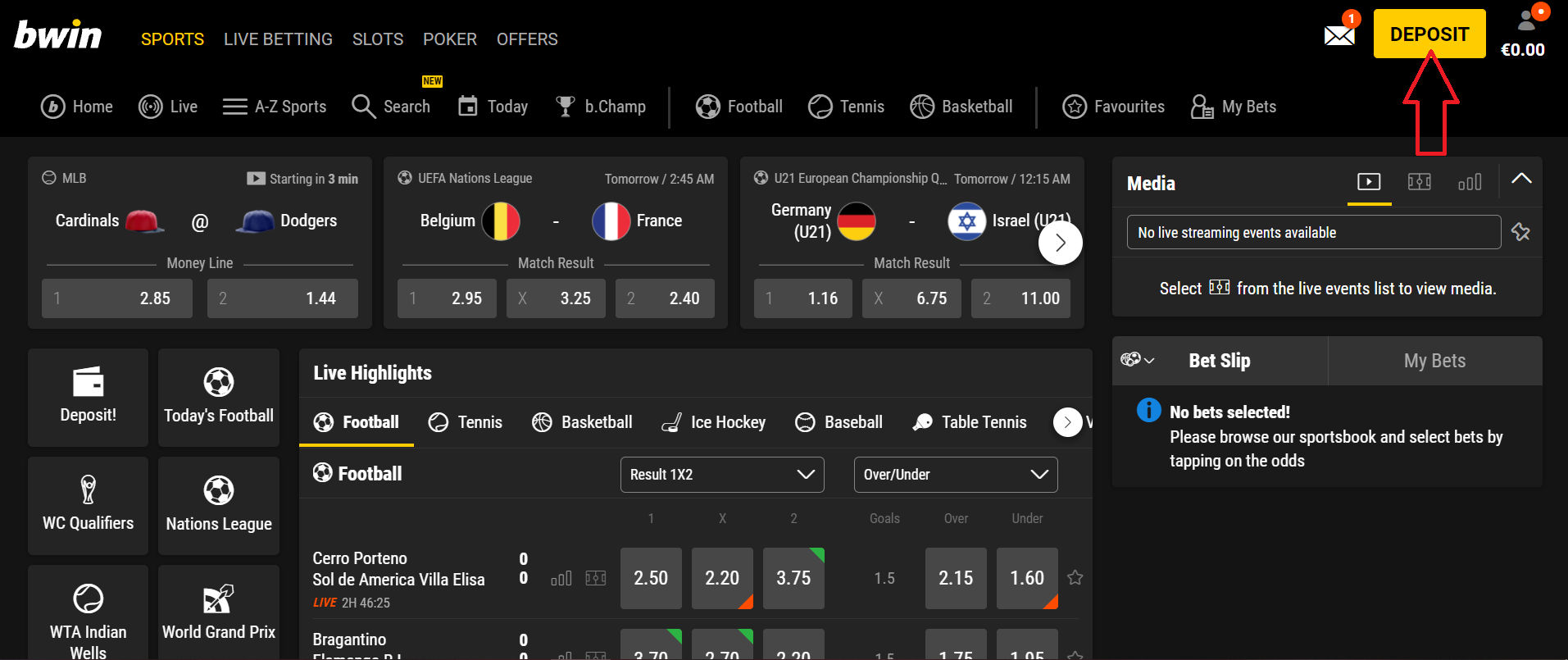Bet on Cardinals at 2.85 Money Line
Image resolution: width=1568 pixels, height=660 pixels.
coord(117,298)
